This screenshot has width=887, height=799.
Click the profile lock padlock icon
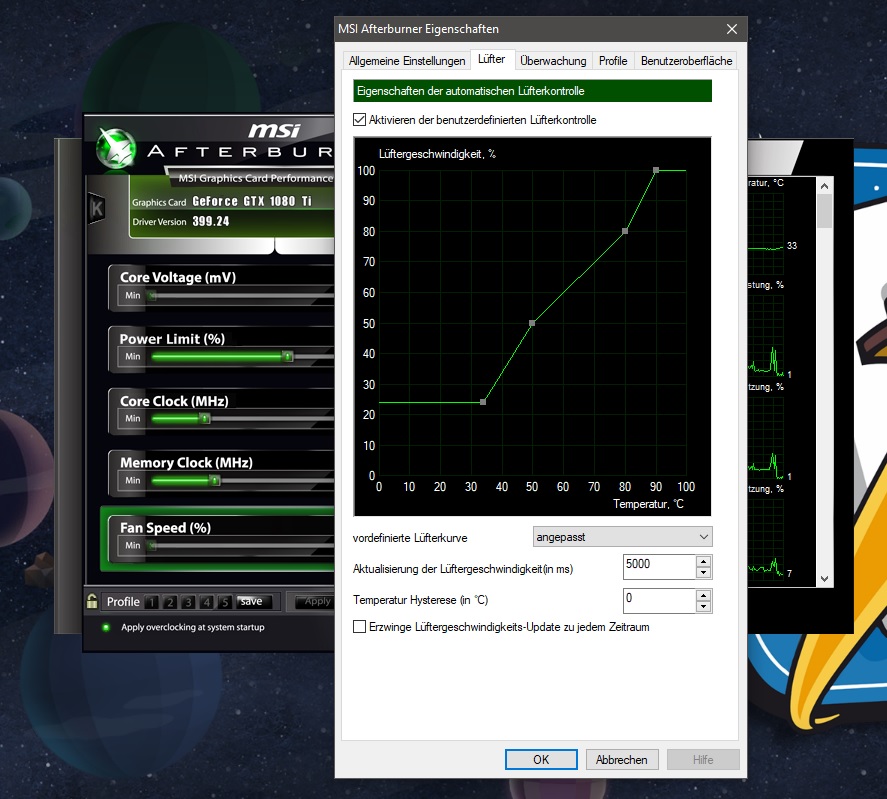coord(92,601)
